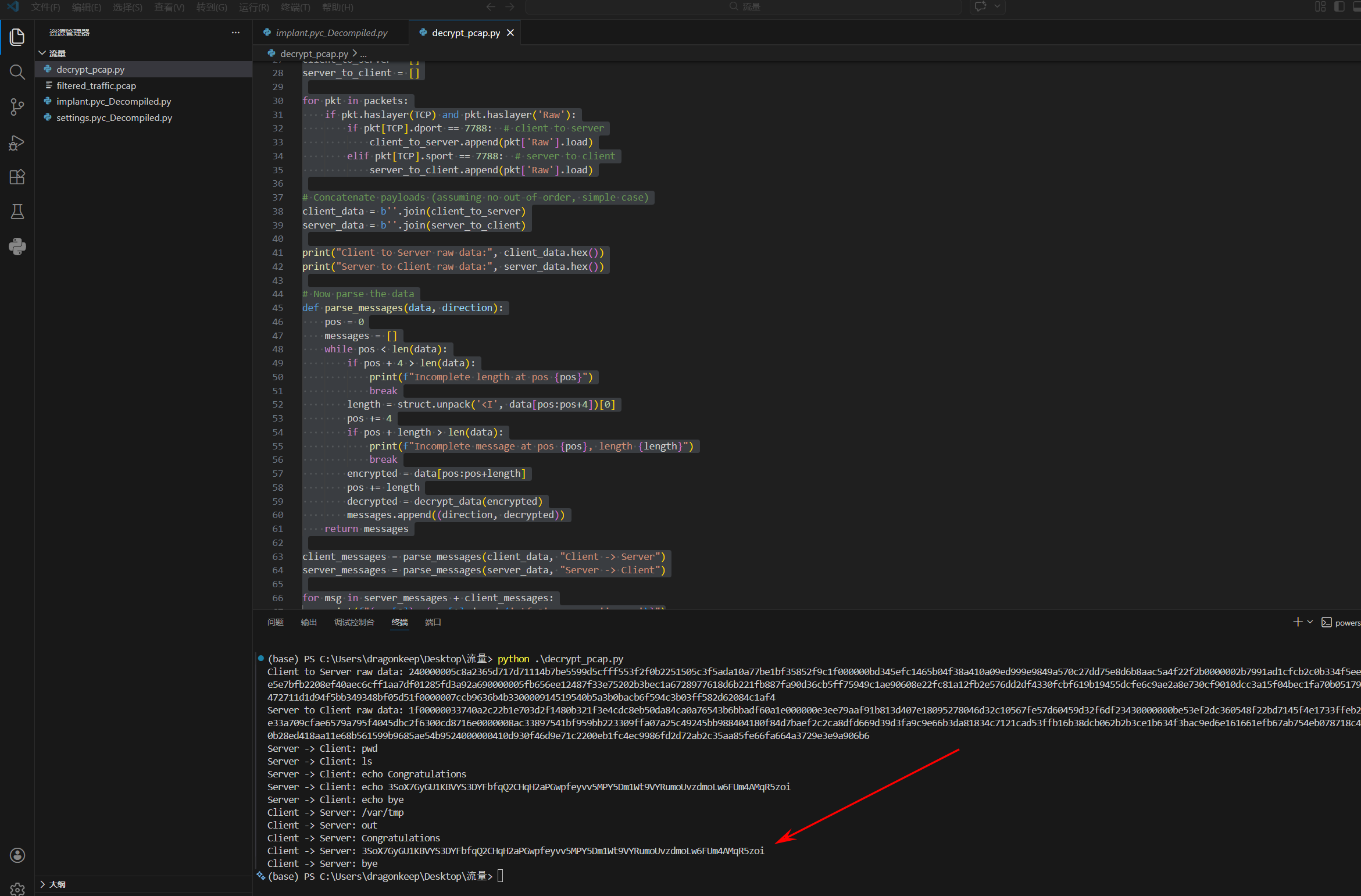Close the decrypt_pcap.py editor tab
The height and width of the screenshot is (896, 1361).
click(510, 33)
